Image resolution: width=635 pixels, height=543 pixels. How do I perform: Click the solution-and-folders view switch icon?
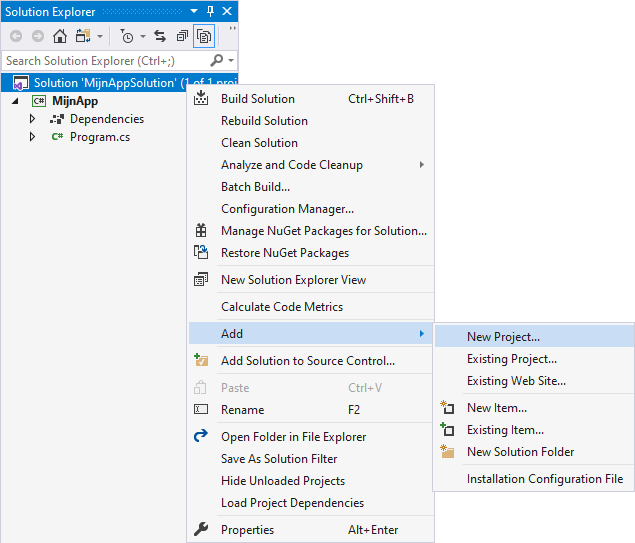click(81, 36)
